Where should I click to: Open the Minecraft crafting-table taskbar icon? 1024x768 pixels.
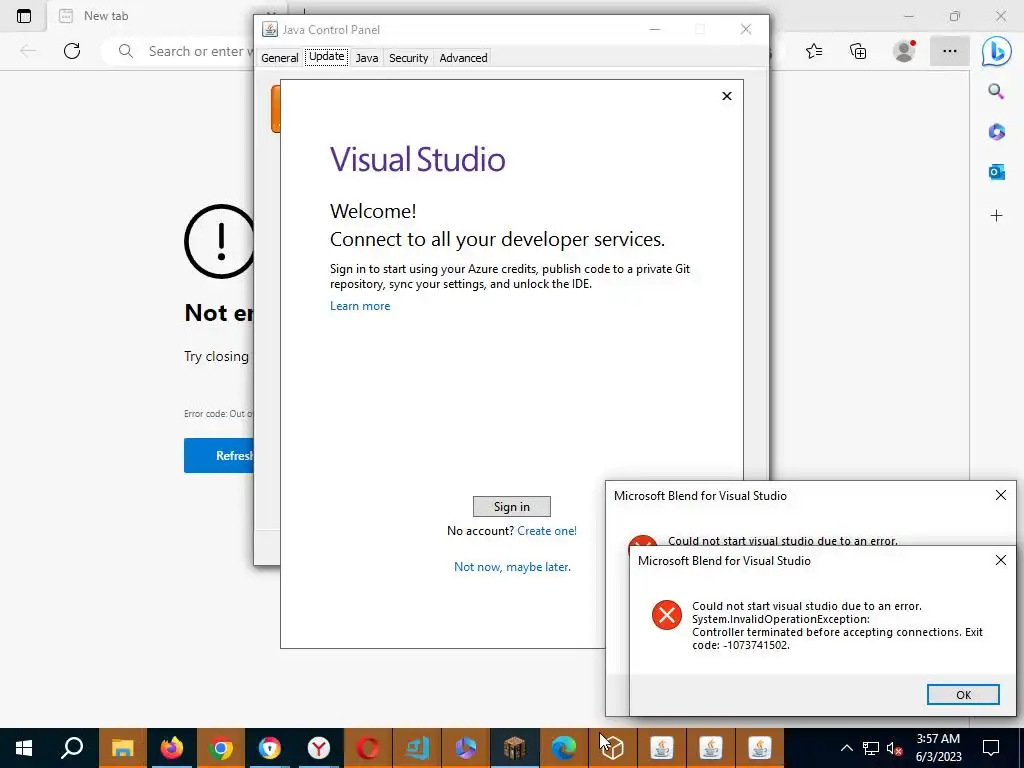pos(515,748)
